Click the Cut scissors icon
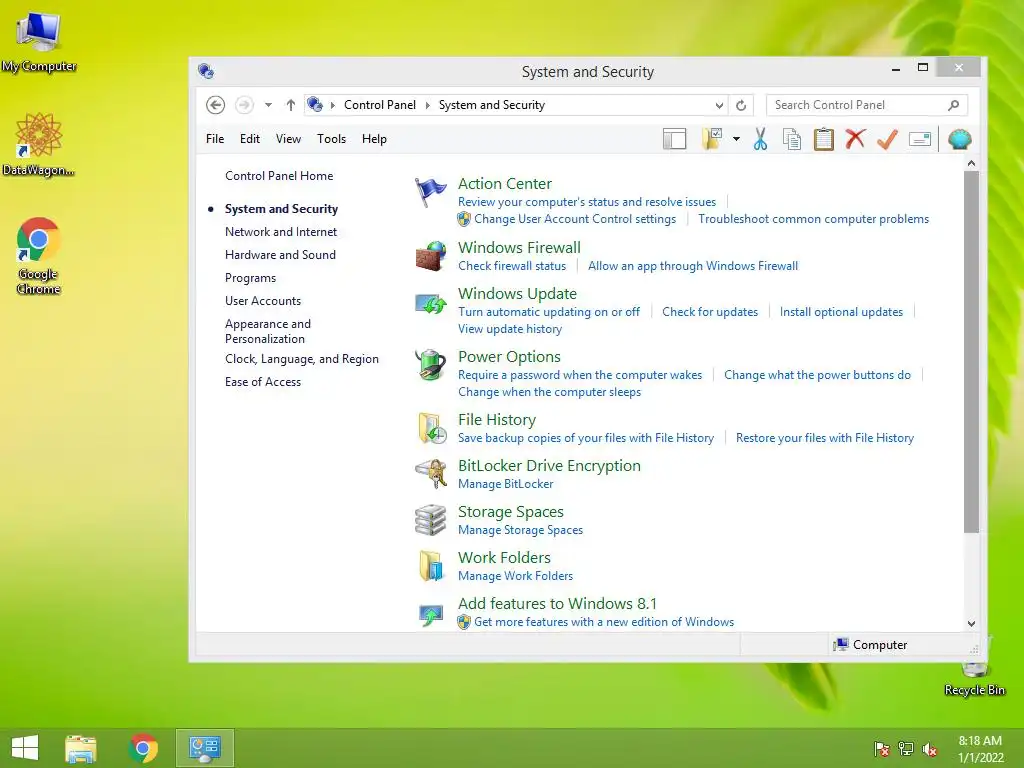The width and height of the screenshot is (1024, 768). 760,139
